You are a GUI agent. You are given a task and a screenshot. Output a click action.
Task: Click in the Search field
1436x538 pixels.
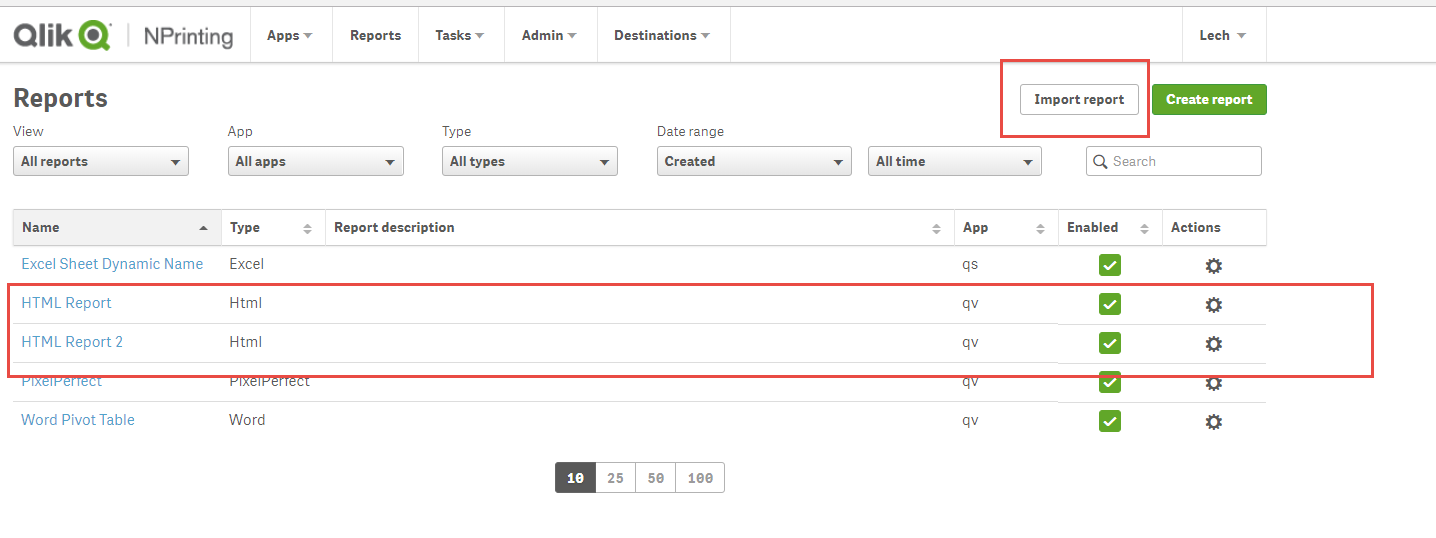(1174, 161)
